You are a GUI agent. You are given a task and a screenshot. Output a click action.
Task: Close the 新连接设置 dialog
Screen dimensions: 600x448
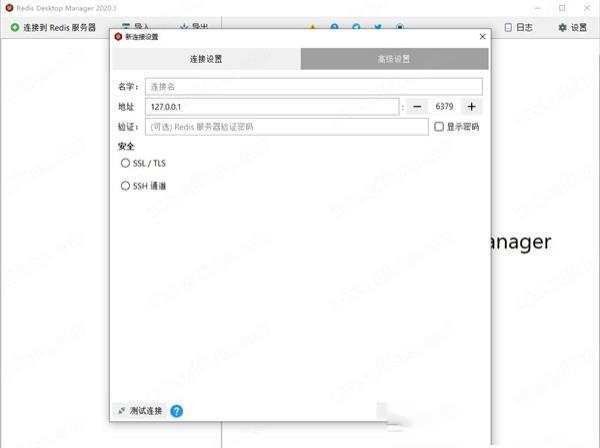483,36
